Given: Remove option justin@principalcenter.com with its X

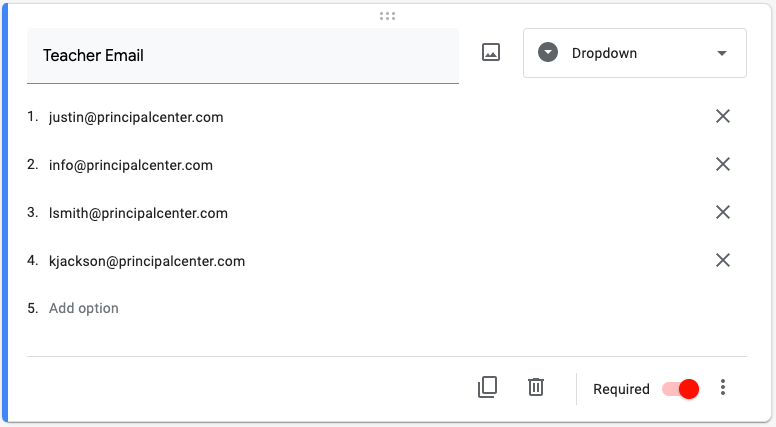Looking at the screenshot, I should 723,116.
